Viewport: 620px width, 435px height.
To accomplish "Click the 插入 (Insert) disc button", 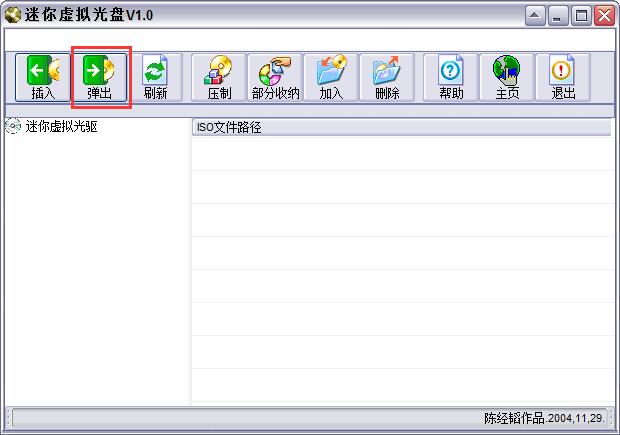I will pyautogui.click(x=43, y=78).
